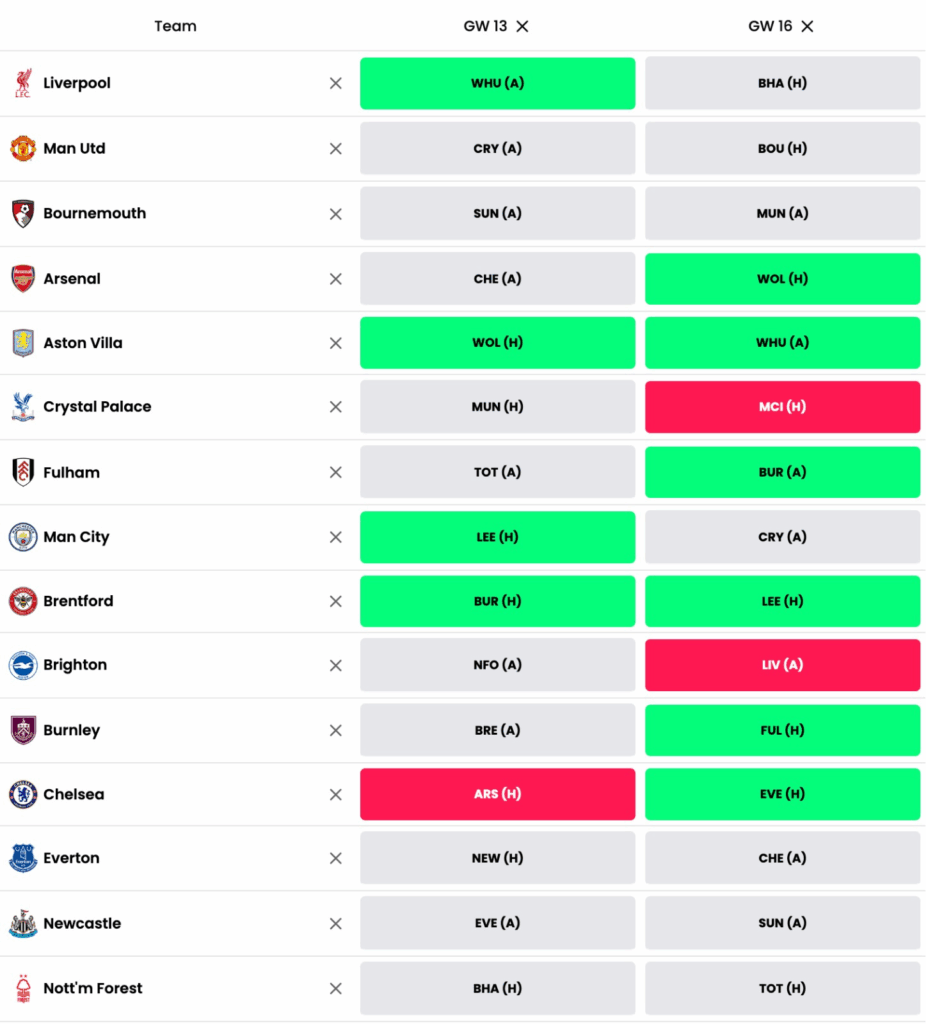This screenshot has height=1024, width=926.
Task: Remove Man Utd row from table
Action: [336, 149]
